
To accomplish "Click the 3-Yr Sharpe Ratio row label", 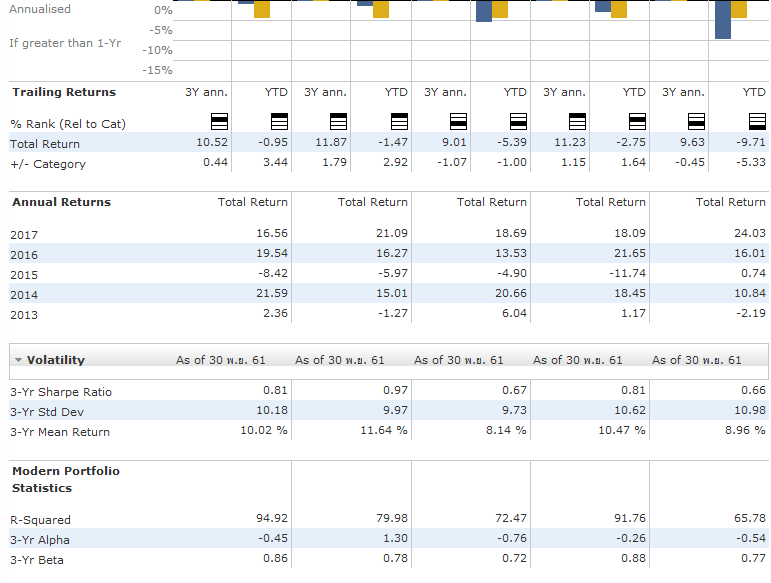I will (x=61, y=392).
